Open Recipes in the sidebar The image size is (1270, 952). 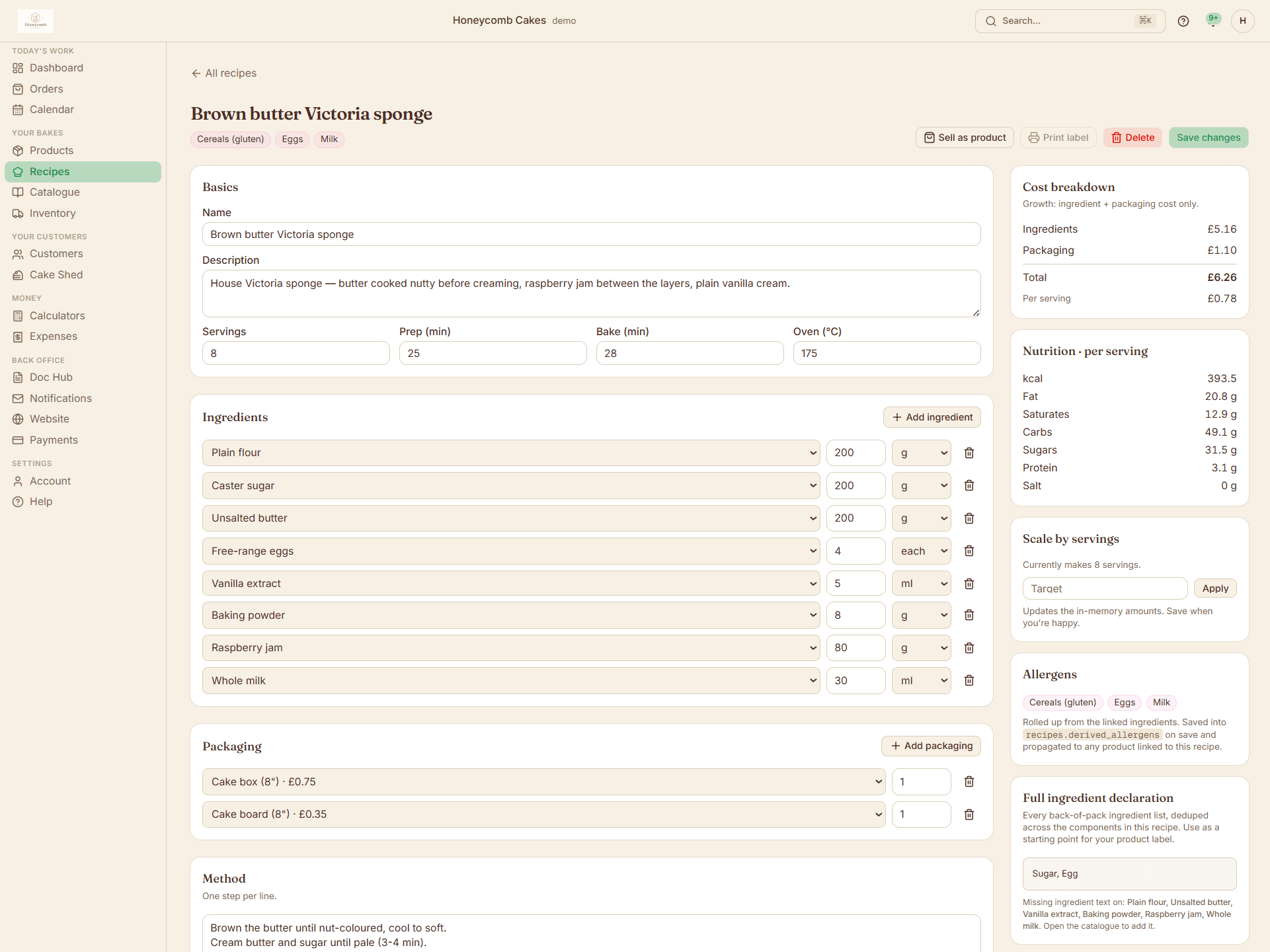pyautogui.click(x=83, y=172)
